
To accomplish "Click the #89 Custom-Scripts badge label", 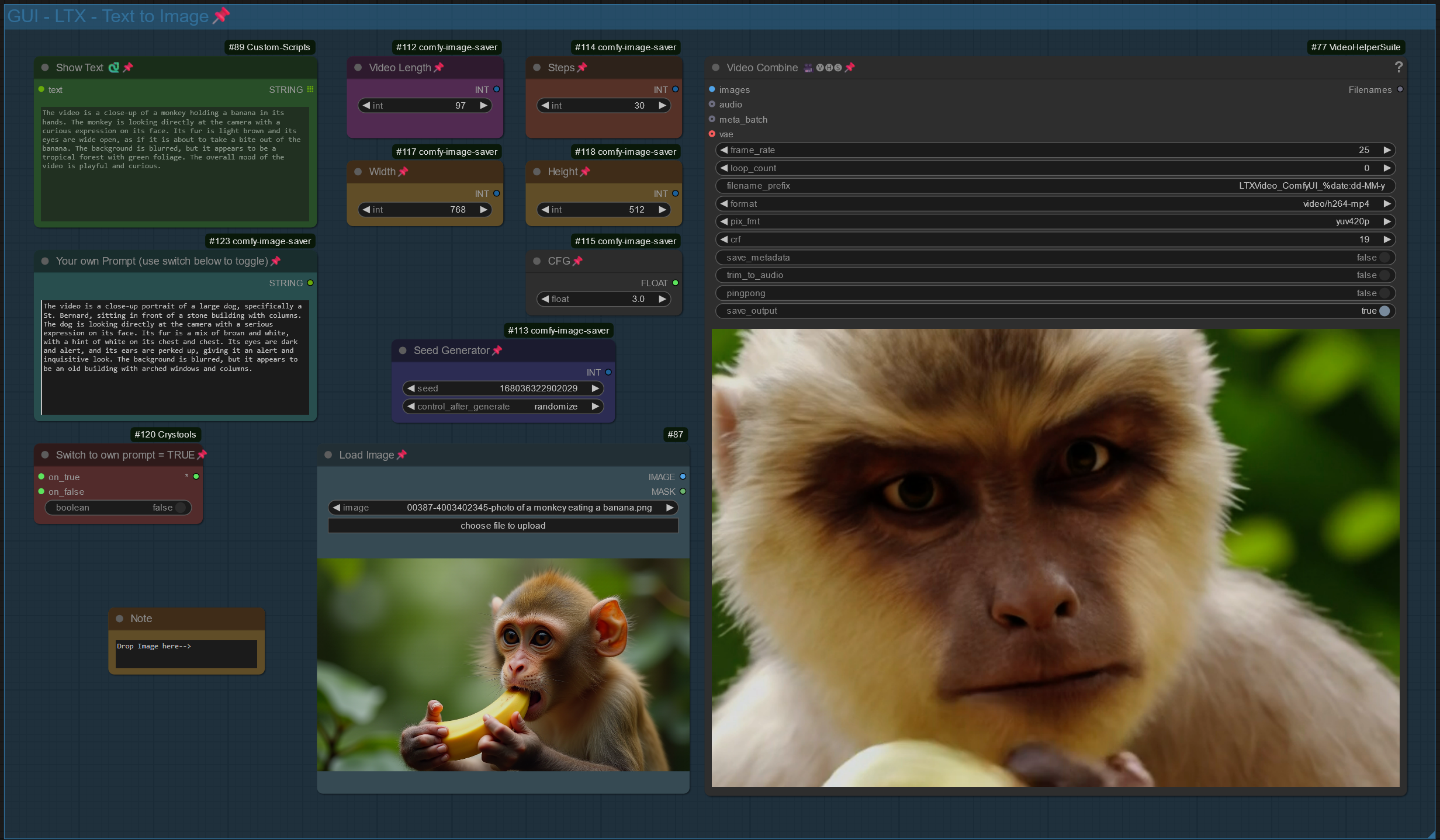I will (269, 47).
